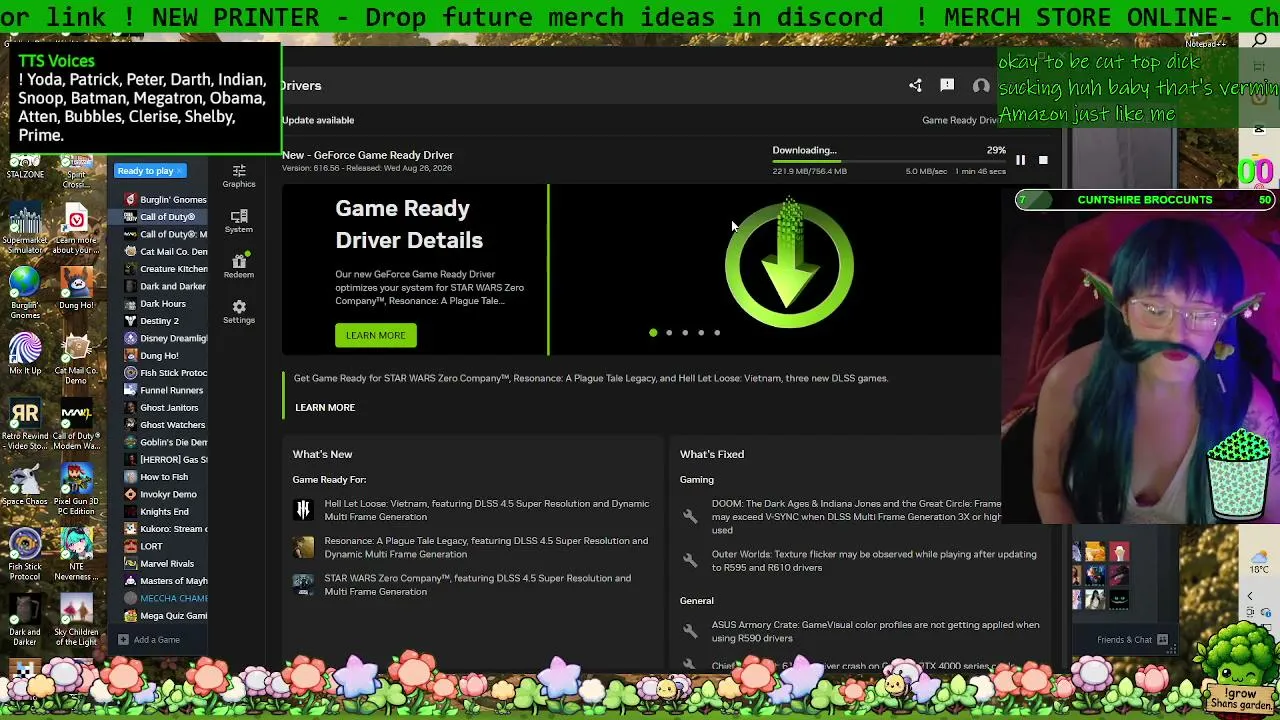Stop the driver download
Viewport: 1280px width, 720px height.
pyautogui.click(x=1043, y=160)
